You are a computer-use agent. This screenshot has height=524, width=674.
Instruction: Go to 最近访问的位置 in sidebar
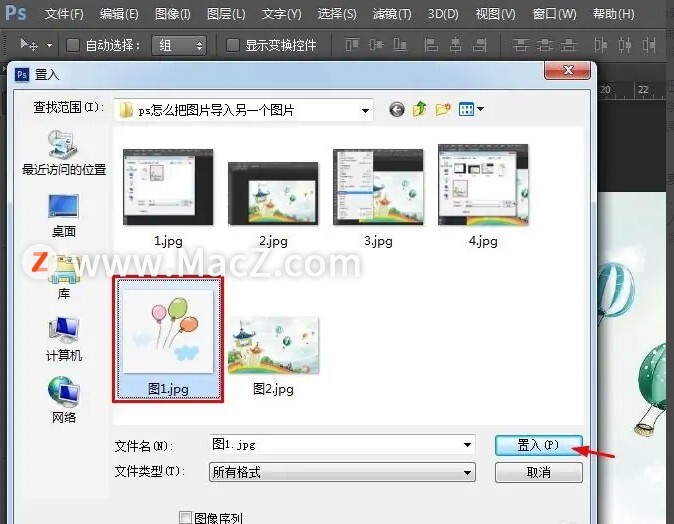(x=64, y=153)
